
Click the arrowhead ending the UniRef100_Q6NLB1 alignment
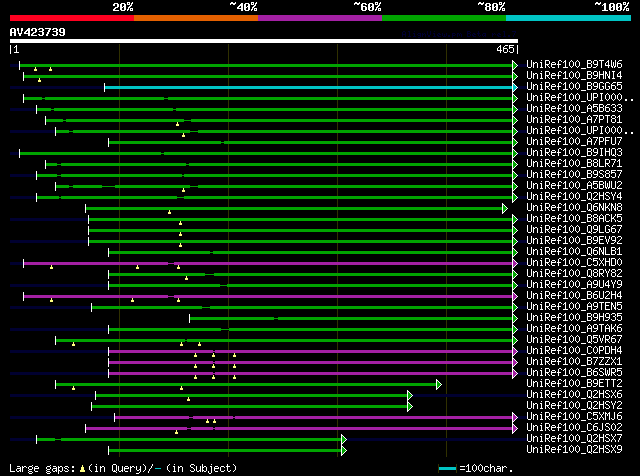pyautogui.click(x=515, y=252)
